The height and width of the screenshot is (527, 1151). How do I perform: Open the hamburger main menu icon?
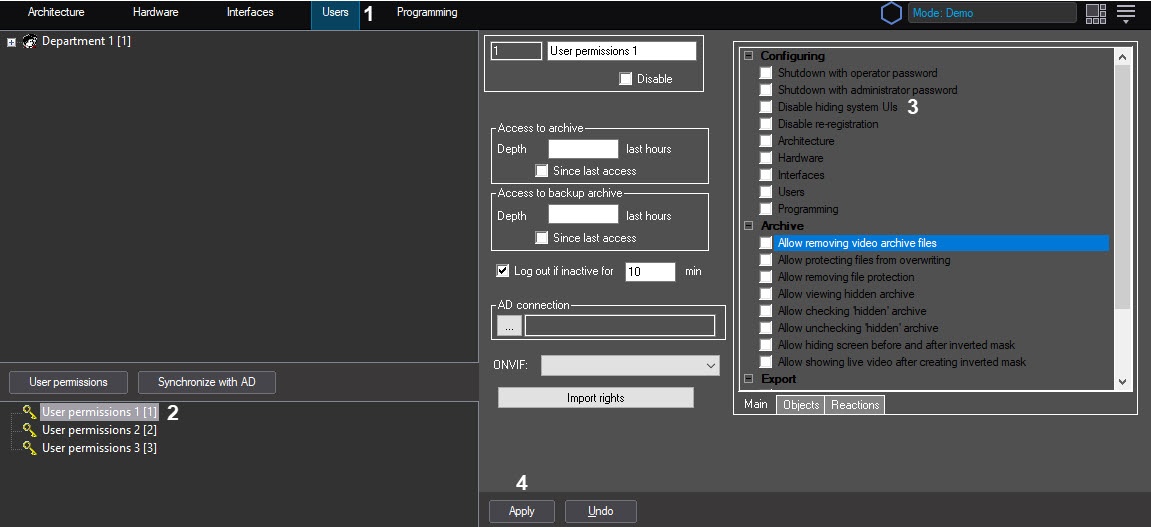1126,13
